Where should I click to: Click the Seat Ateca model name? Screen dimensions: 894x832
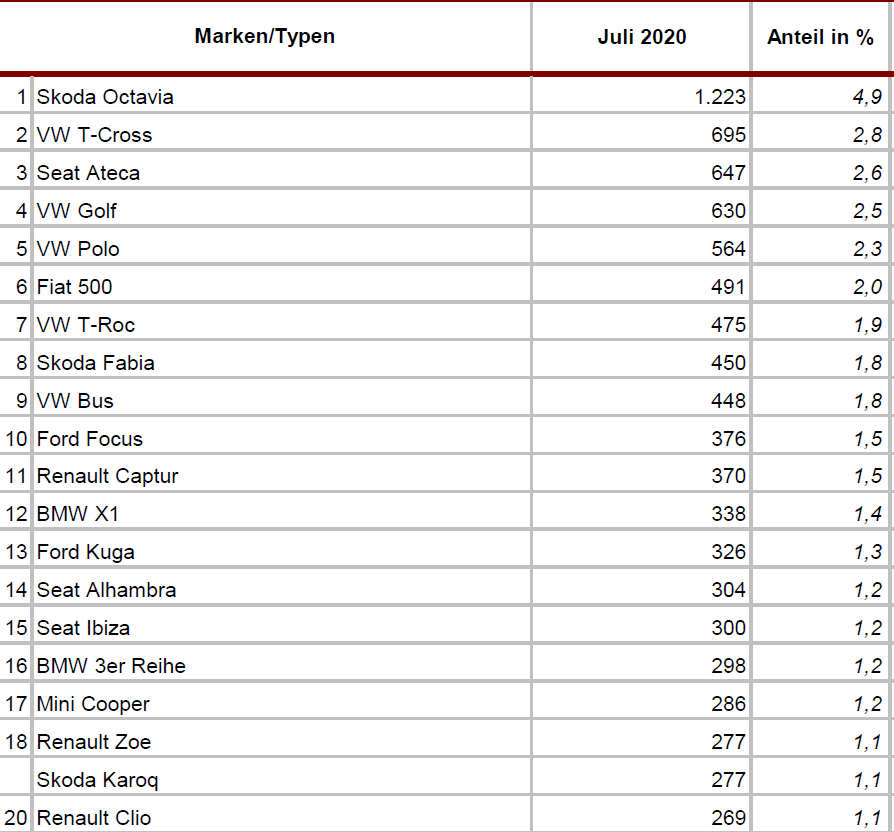(x=88, y=173)
